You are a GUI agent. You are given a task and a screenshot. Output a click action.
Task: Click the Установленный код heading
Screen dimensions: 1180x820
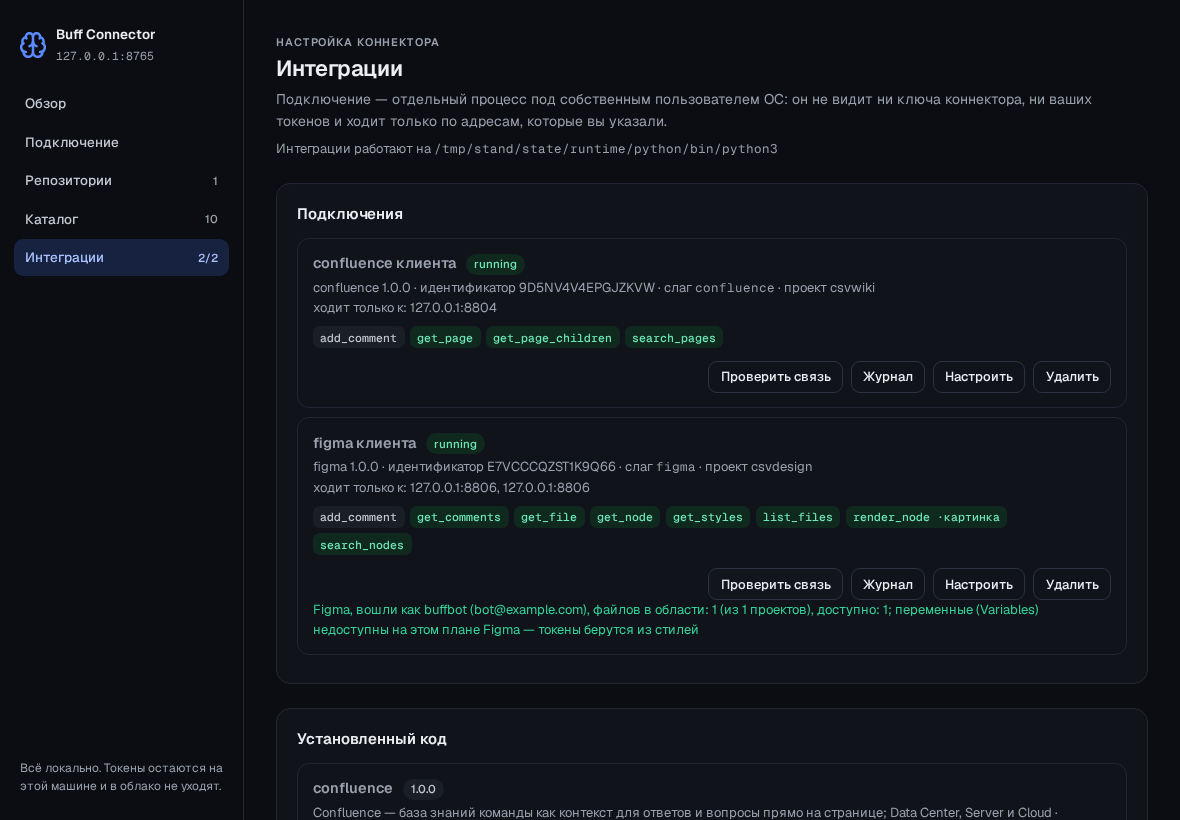pos(372,739)
